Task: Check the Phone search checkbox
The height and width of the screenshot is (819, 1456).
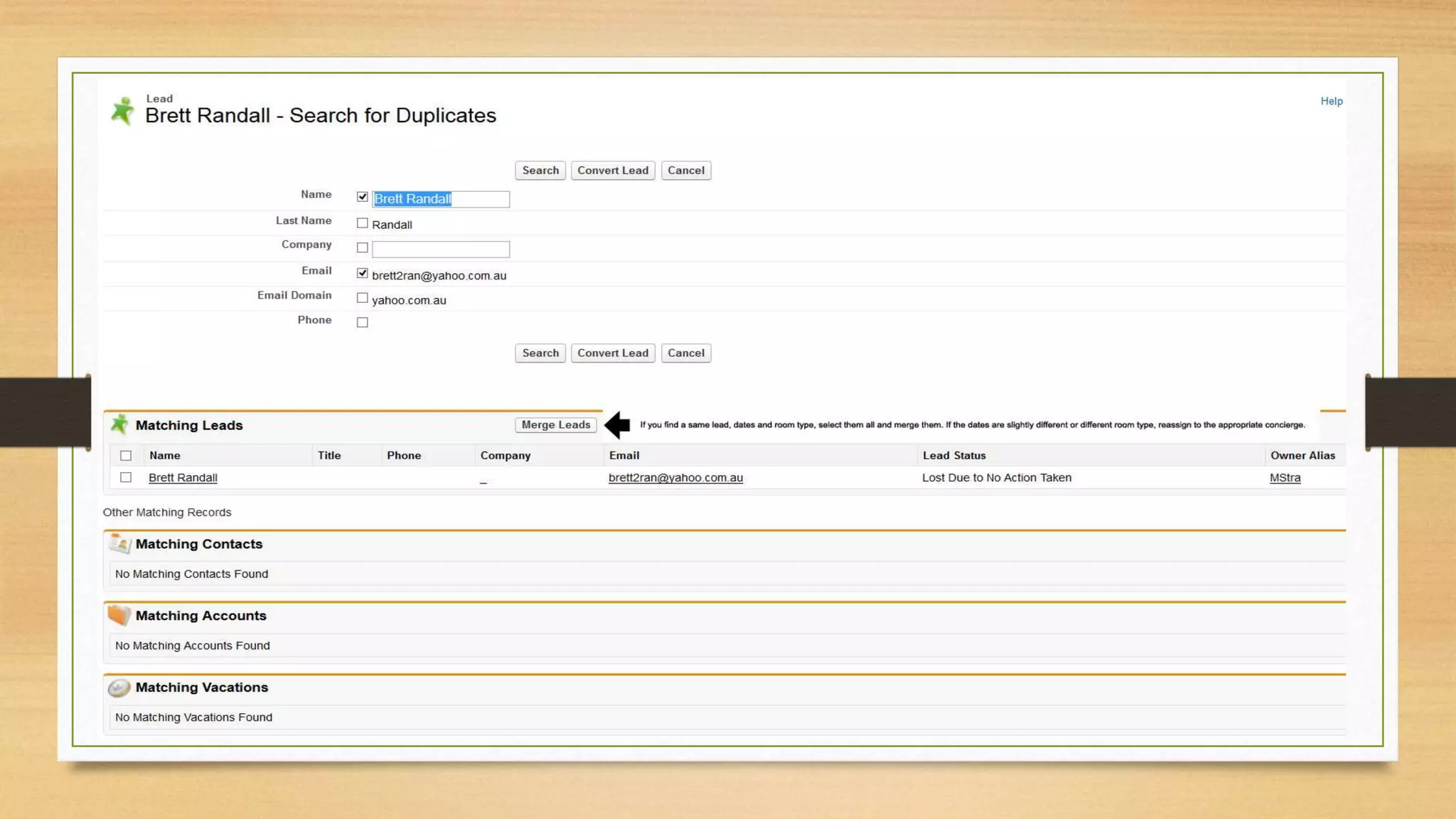Action: click(363, 323)
